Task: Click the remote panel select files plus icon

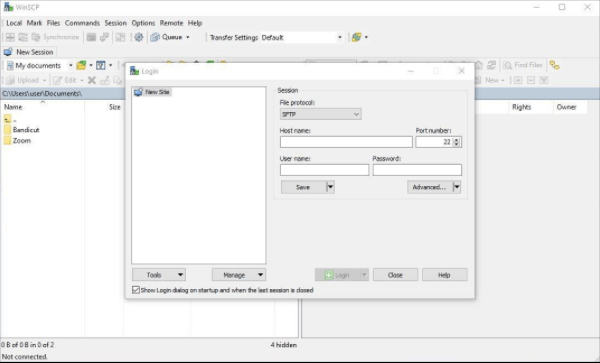Action: pyautogui.click(x=518, y=80)
